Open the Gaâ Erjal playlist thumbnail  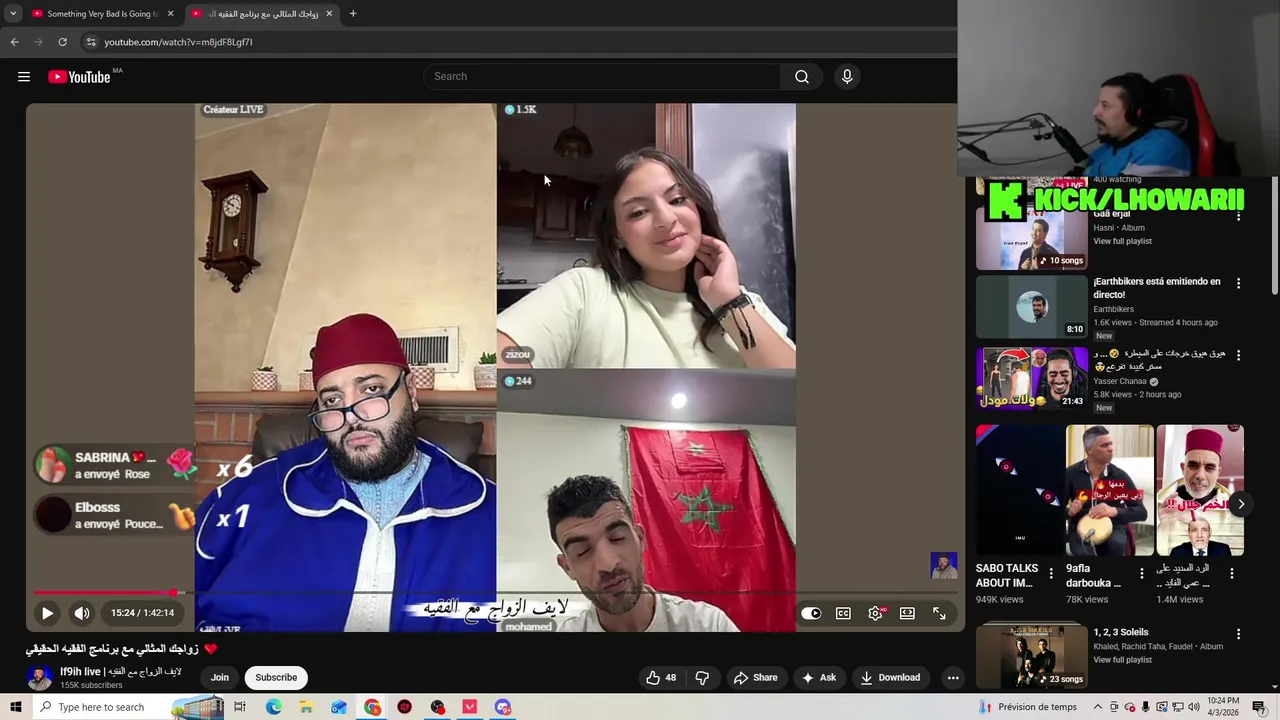click(1031, 238)
